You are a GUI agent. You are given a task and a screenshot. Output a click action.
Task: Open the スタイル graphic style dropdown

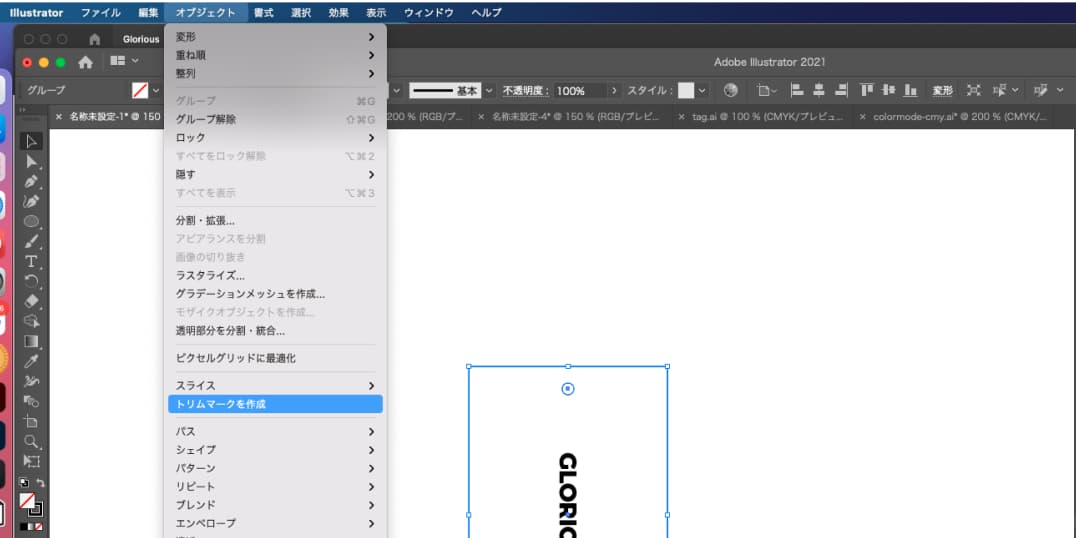(703, 91)
